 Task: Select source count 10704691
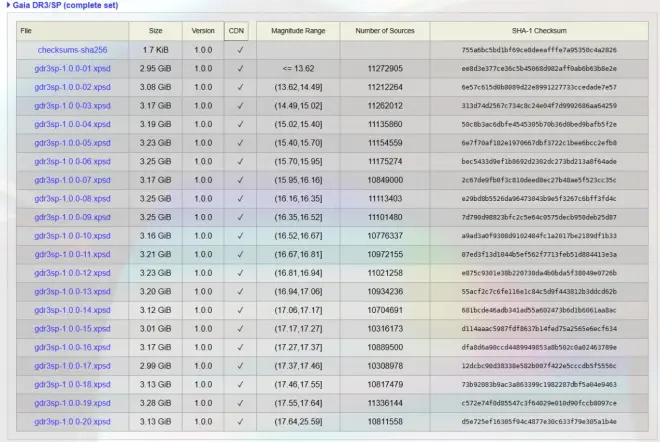[x=385, y=310]
